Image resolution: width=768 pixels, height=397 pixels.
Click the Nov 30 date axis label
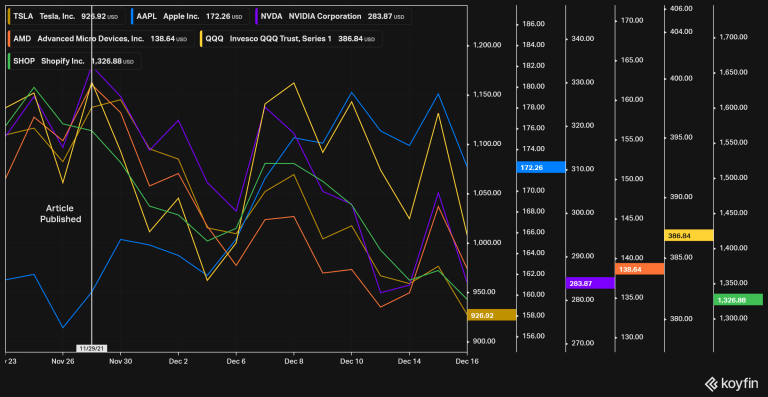120,361
